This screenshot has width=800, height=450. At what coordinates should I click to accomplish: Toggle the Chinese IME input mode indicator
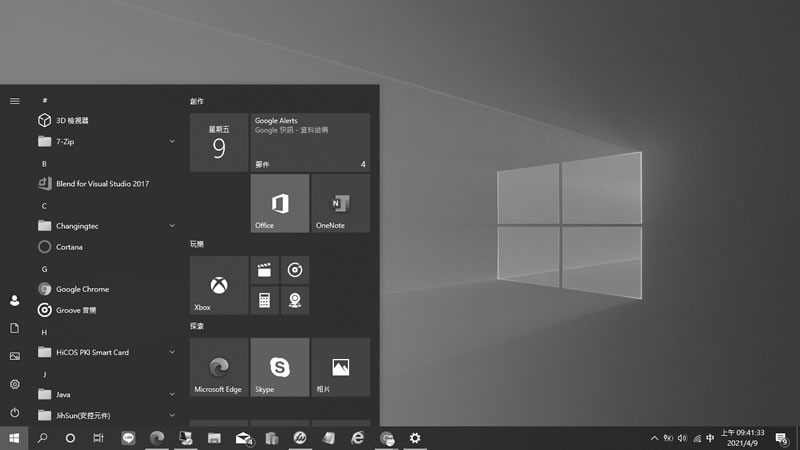(x=710, y=438)
